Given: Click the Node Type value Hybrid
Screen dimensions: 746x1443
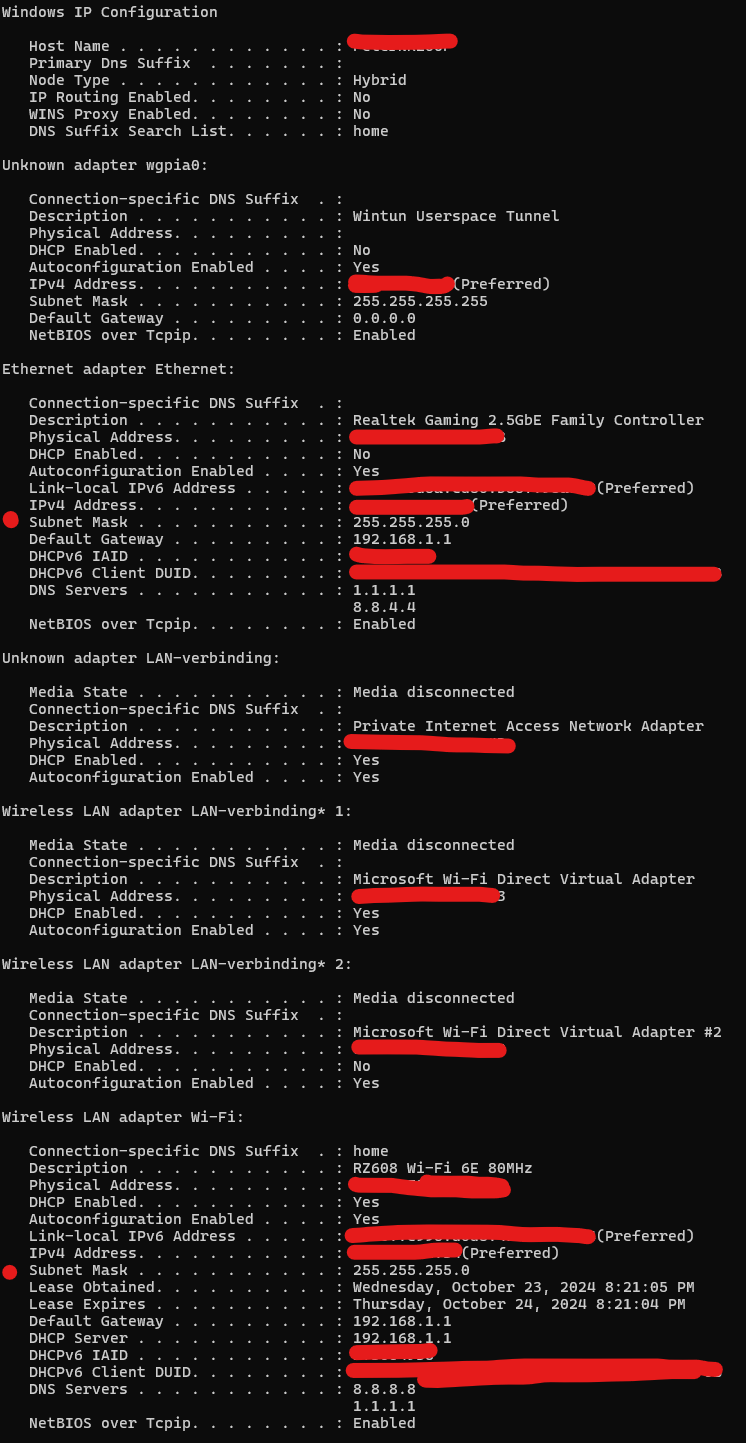Looking at the screenshot, I should (x=379, y=80).
